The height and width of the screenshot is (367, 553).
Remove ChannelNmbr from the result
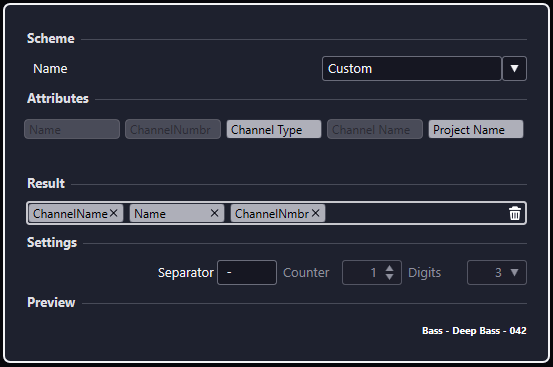(x=316, y=213)
